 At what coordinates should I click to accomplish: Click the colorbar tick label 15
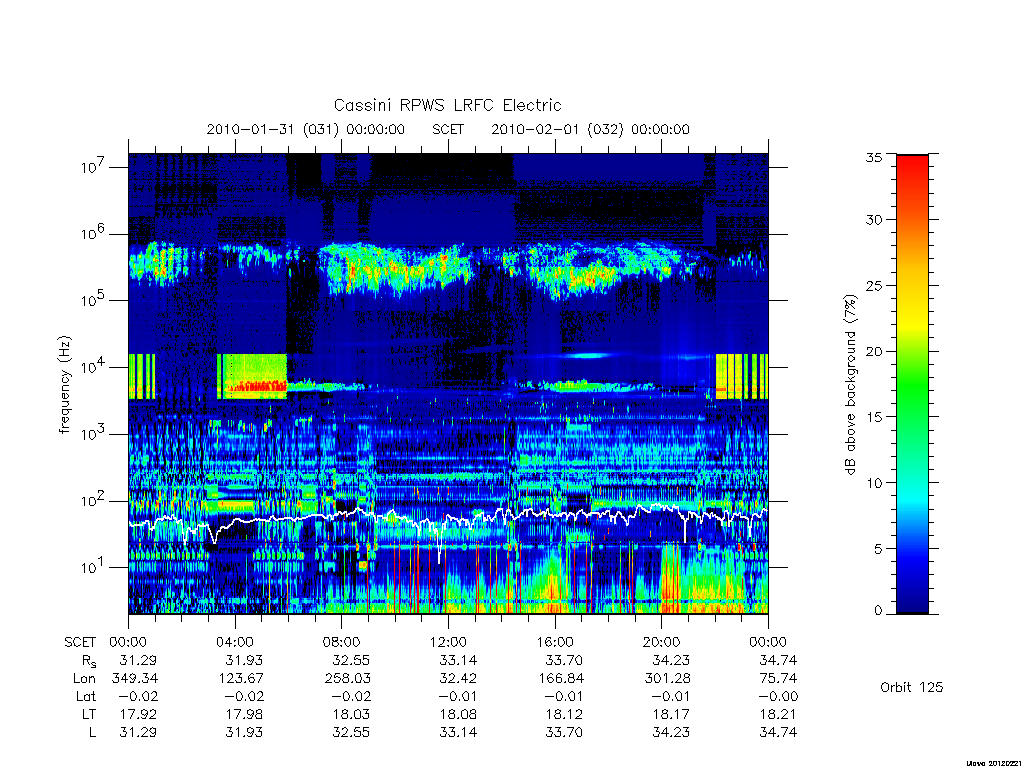(874, 417)
